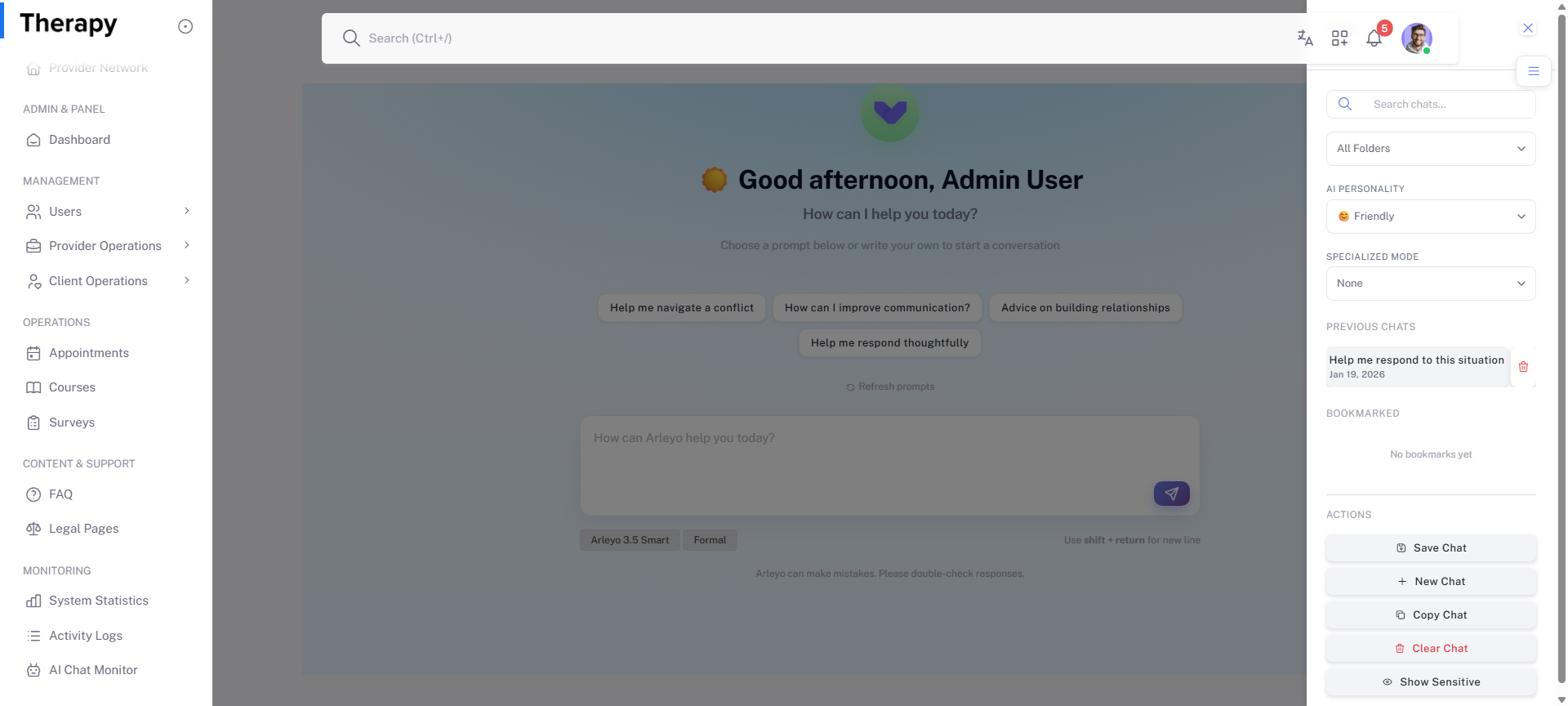Click the Courses book icon
1568x706 pixels.
pyautogui.click(x=33, y=387)
